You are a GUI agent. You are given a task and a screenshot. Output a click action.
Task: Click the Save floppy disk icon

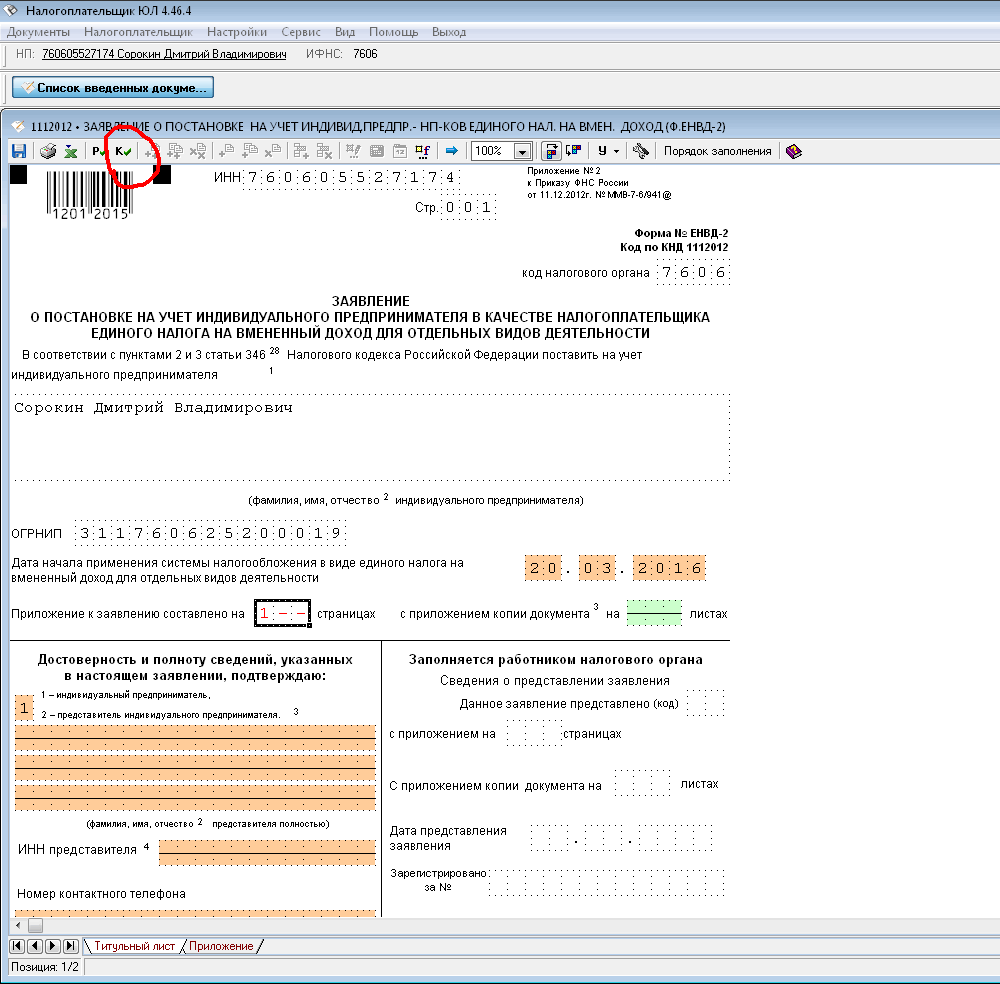(x=18, y=151)
